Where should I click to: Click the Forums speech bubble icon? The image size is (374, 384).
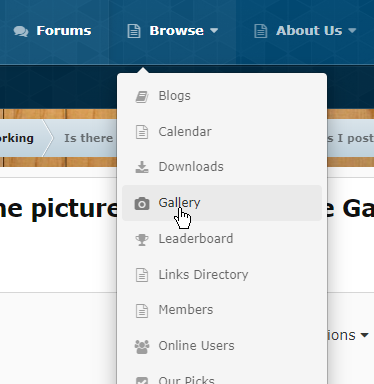pyautogui.click(x=21, y=31)
